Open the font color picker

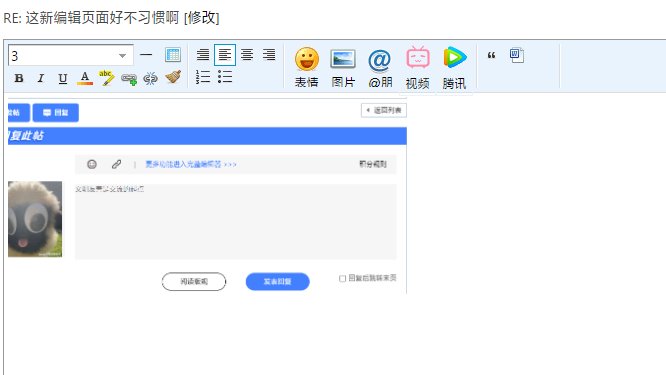click(85, 78)
